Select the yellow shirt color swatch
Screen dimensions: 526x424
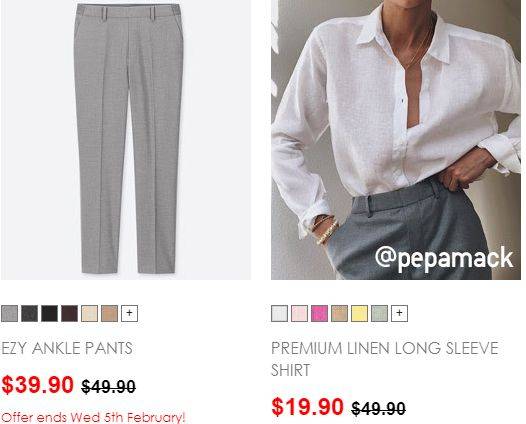[x=360, y=313]
